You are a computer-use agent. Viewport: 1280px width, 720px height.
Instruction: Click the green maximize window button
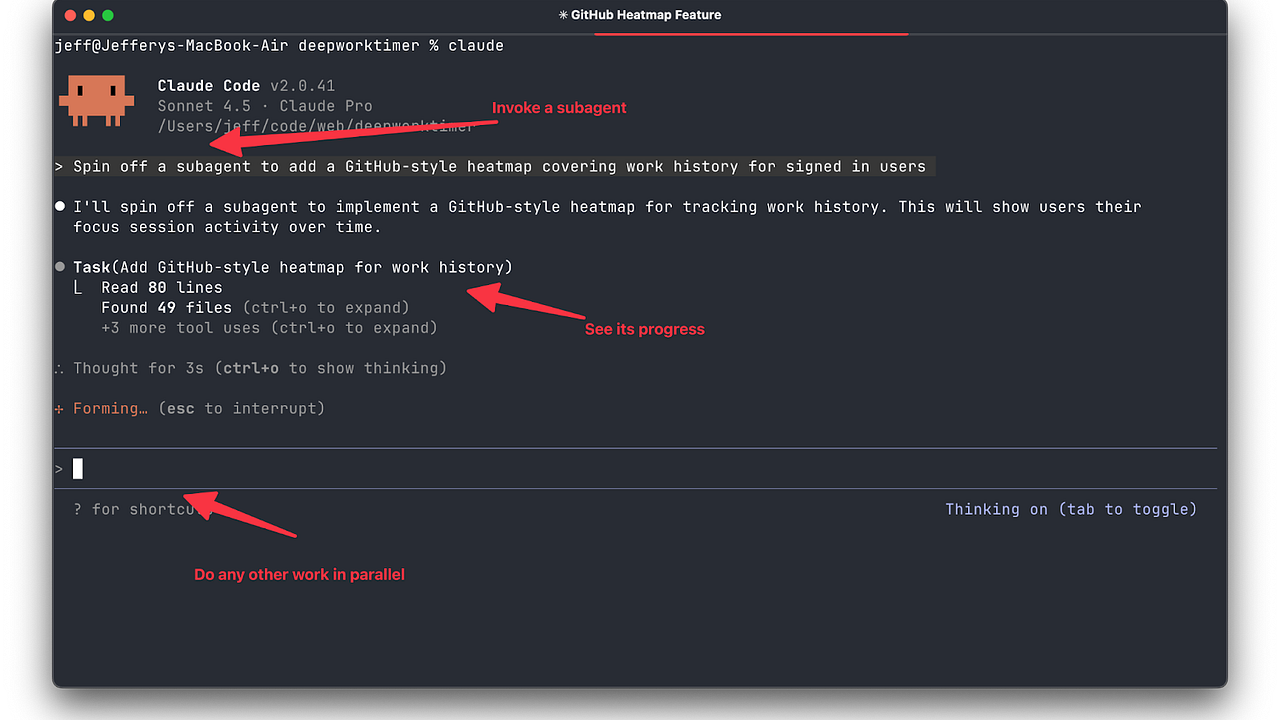tap(108, 15)
